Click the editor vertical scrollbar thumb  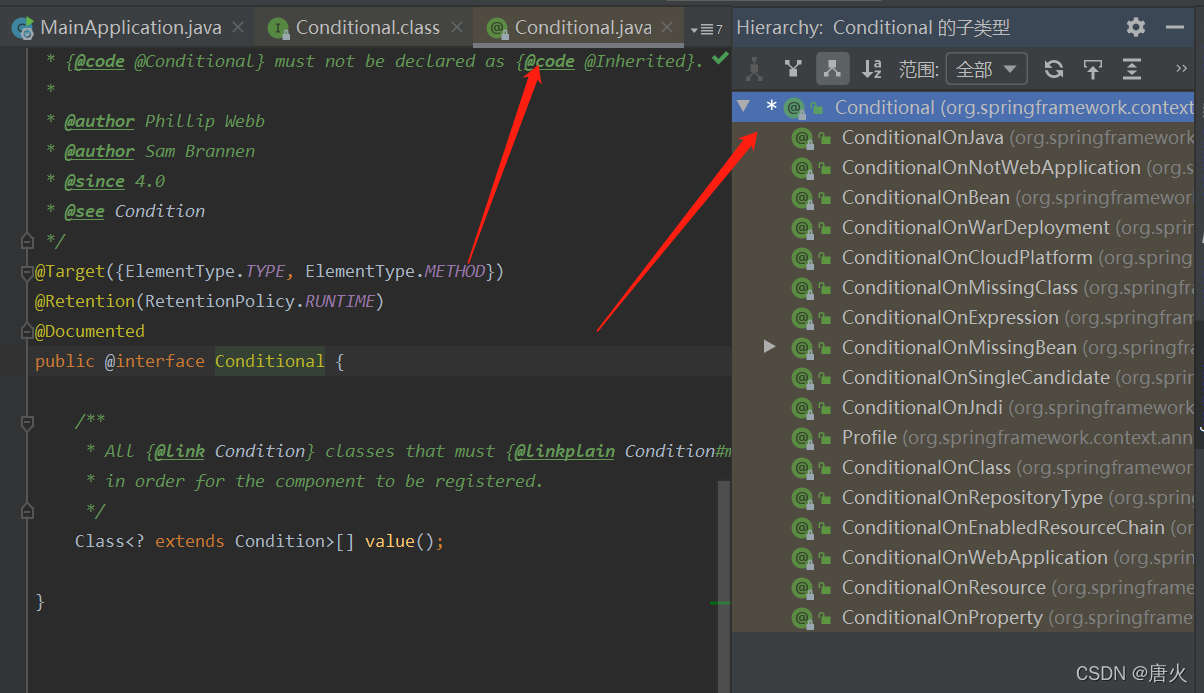point(724,585)
